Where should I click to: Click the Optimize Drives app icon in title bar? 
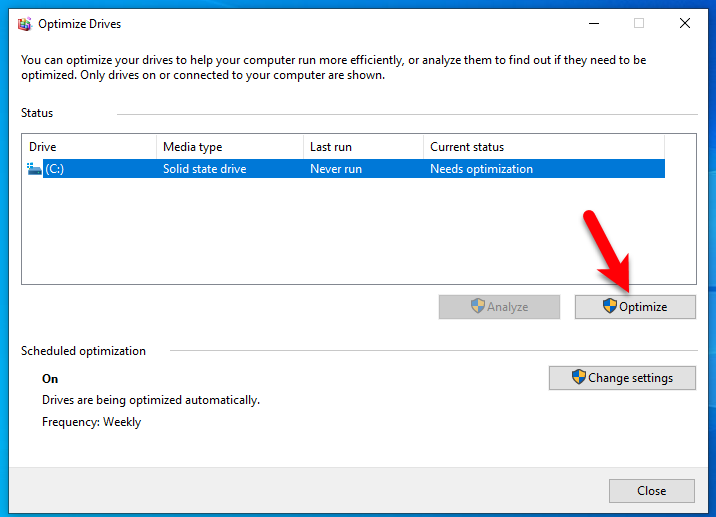click(x=25, y=24)
